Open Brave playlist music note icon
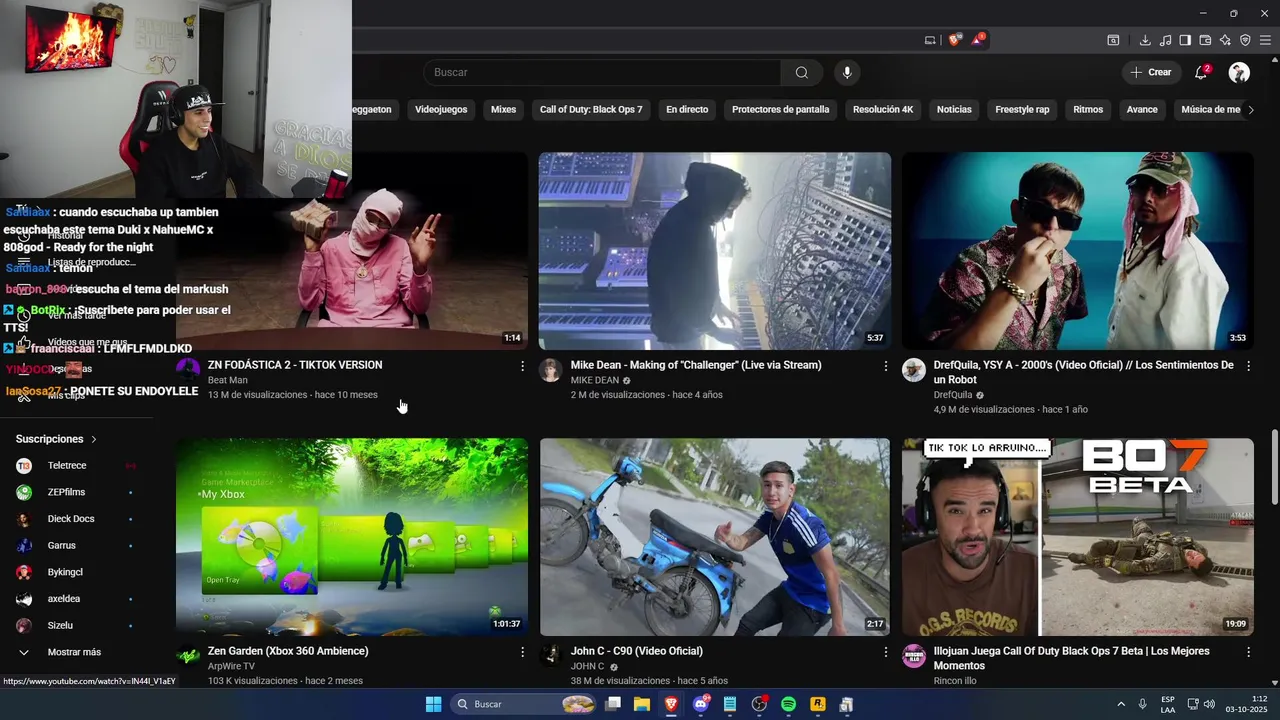The height and width of the screenshot is (720, 1280). tap(1165, 40)
